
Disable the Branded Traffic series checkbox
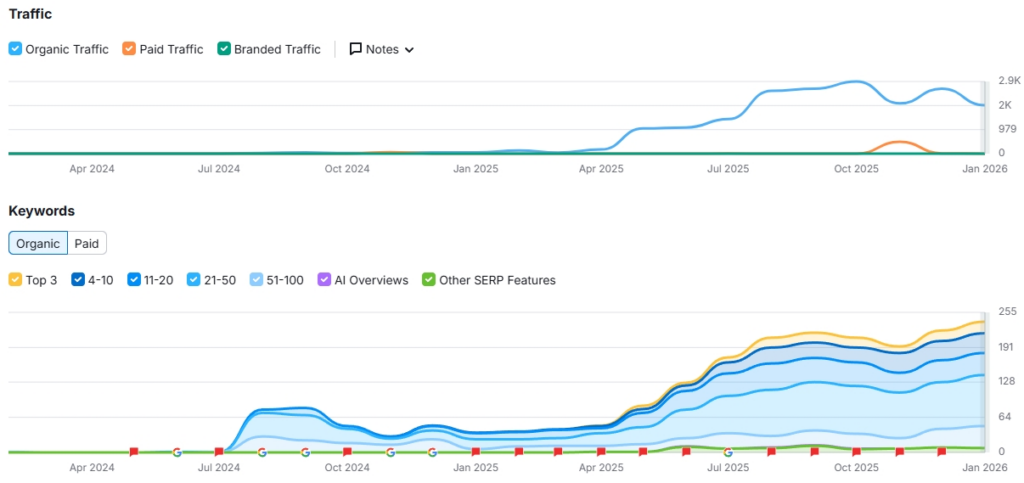[x=223, y=49]
